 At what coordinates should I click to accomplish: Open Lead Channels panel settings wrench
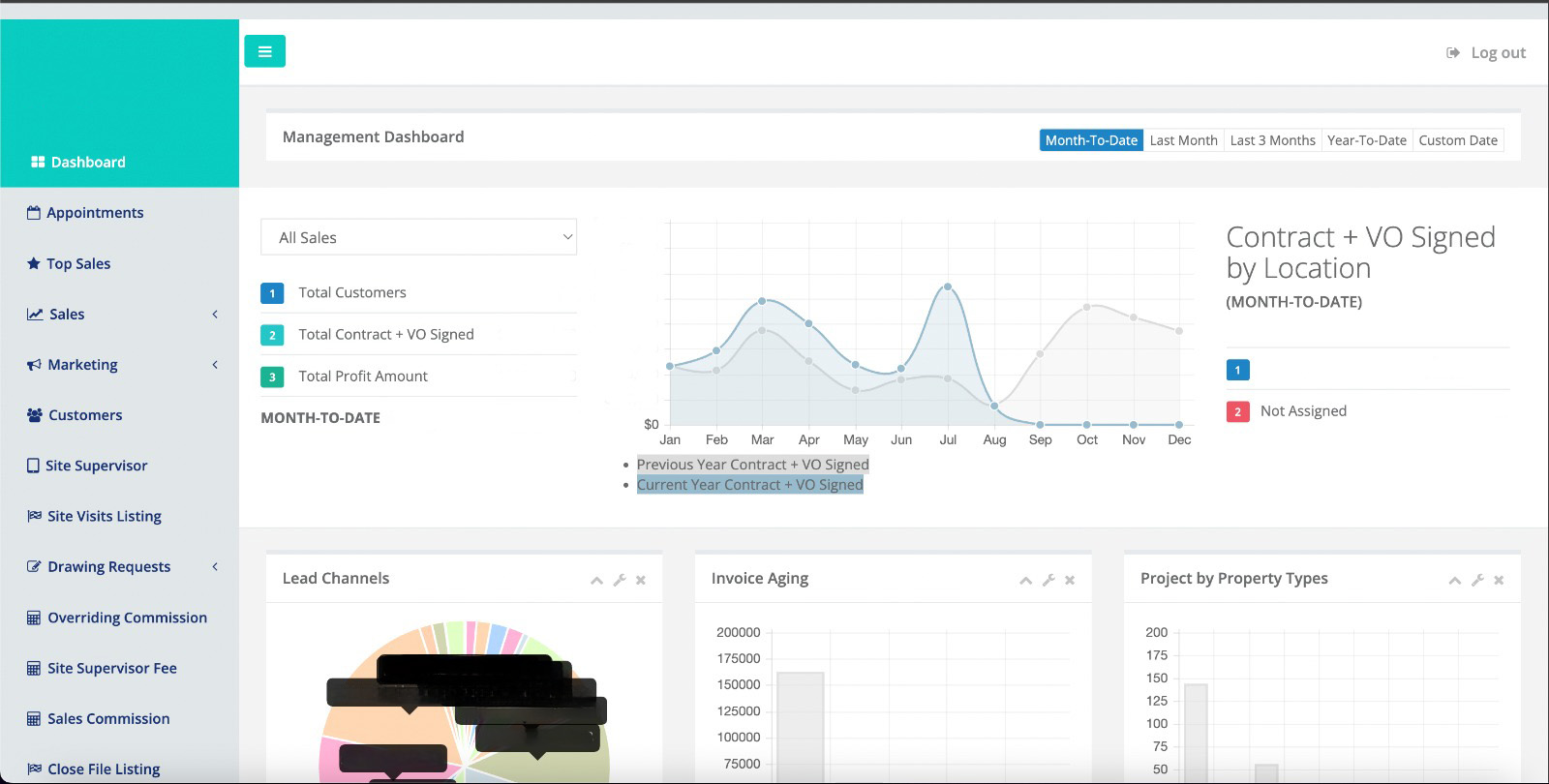[620, 580]
